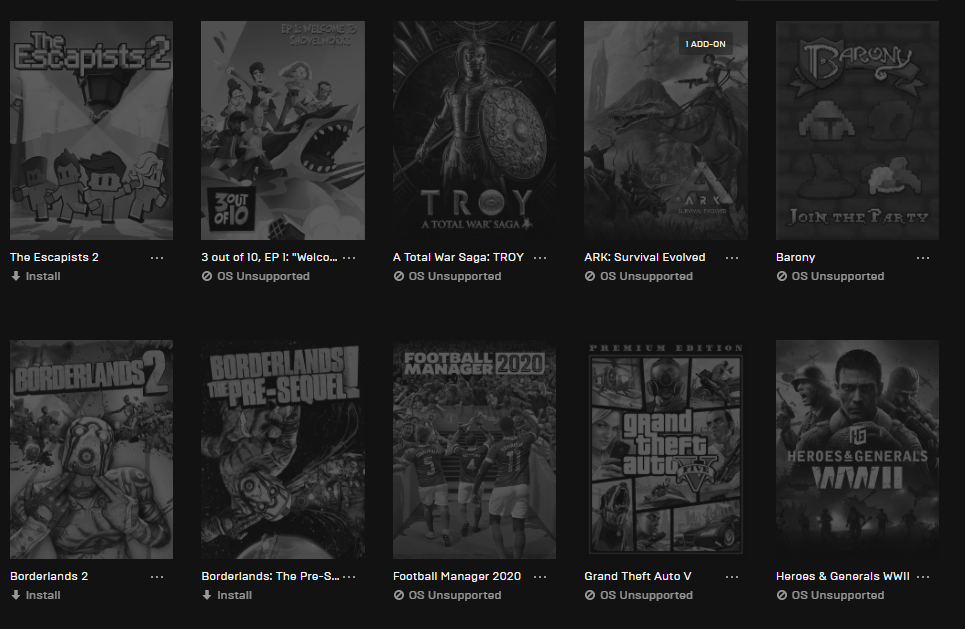This screenshot has height=629, width=965.
Task: Click OS Unsupported under ARK: Survival Evolved
Action: click(x=639, y=276)
